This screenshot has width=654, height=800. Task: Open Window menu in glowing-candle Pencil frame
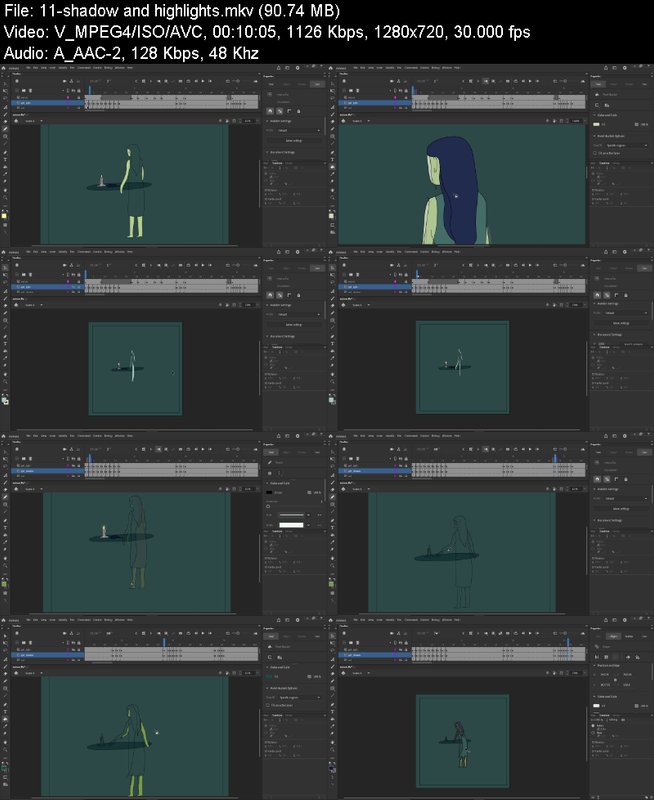(119, 436)
